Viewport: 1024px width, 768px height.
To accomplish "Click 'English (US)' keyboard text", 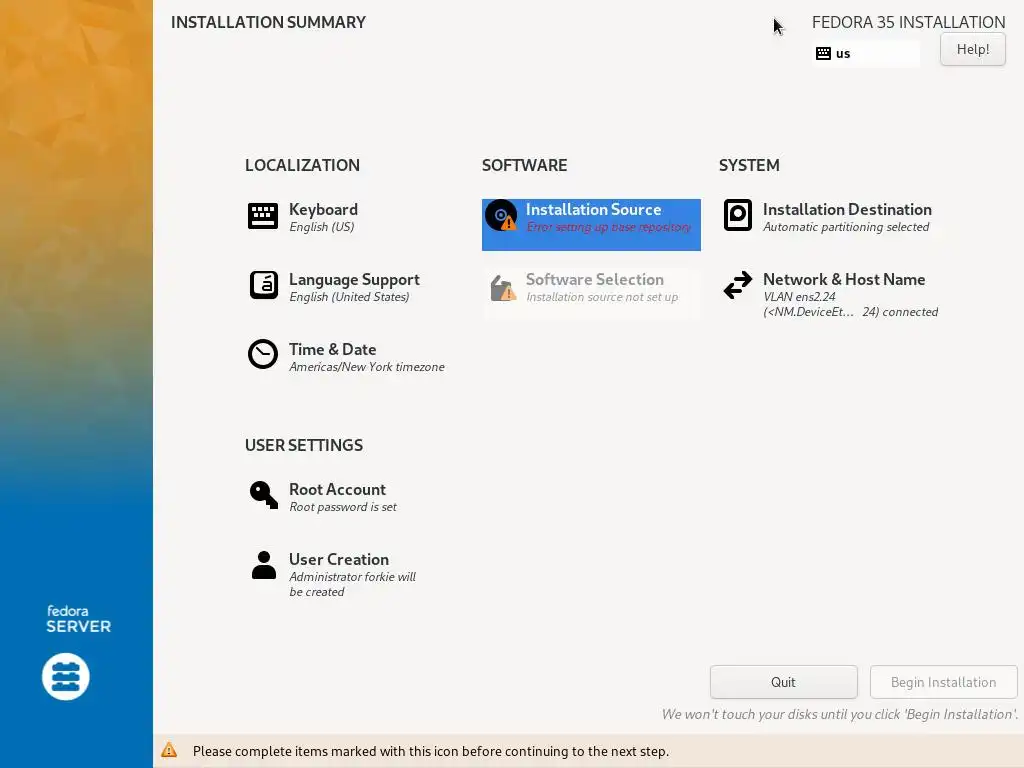I will click(321, 227).
